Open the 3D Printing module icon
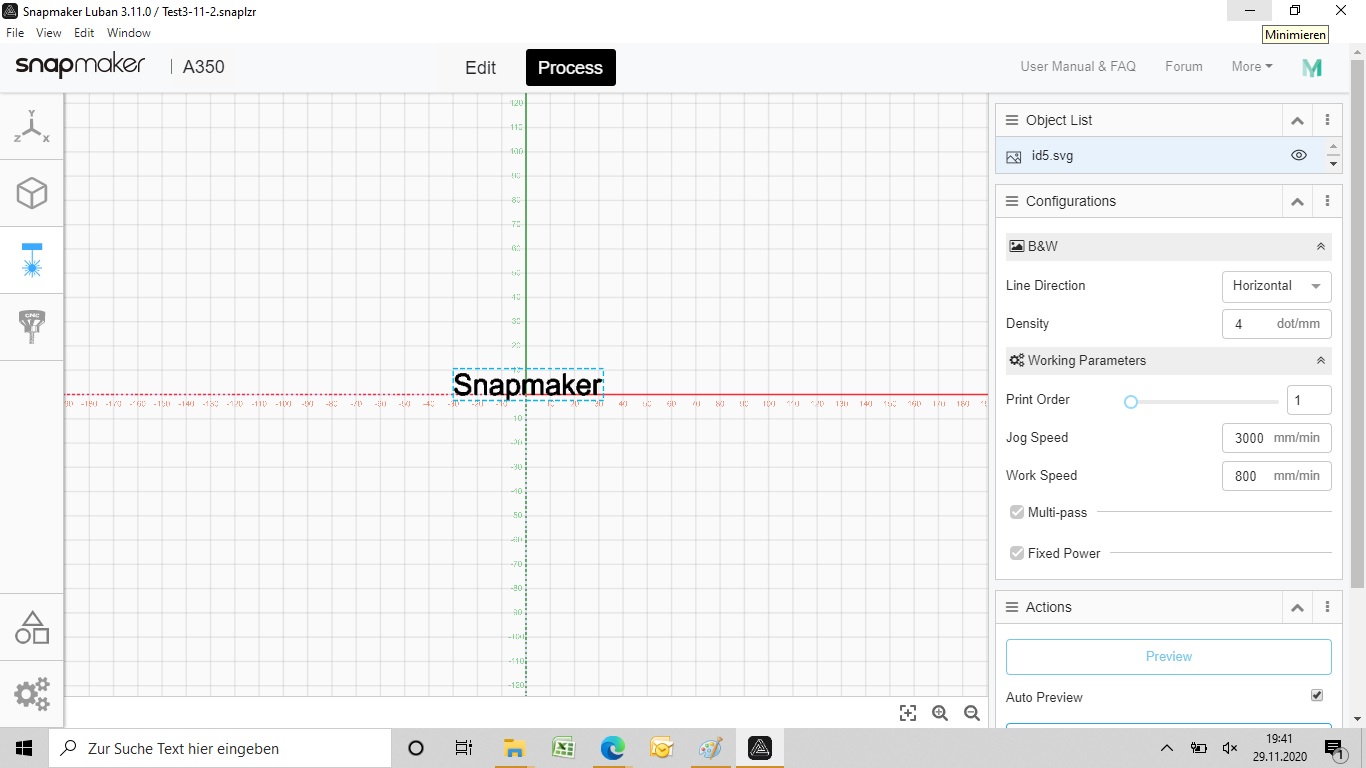Viewport: 1366px width, 768px height. pos(31,193)
